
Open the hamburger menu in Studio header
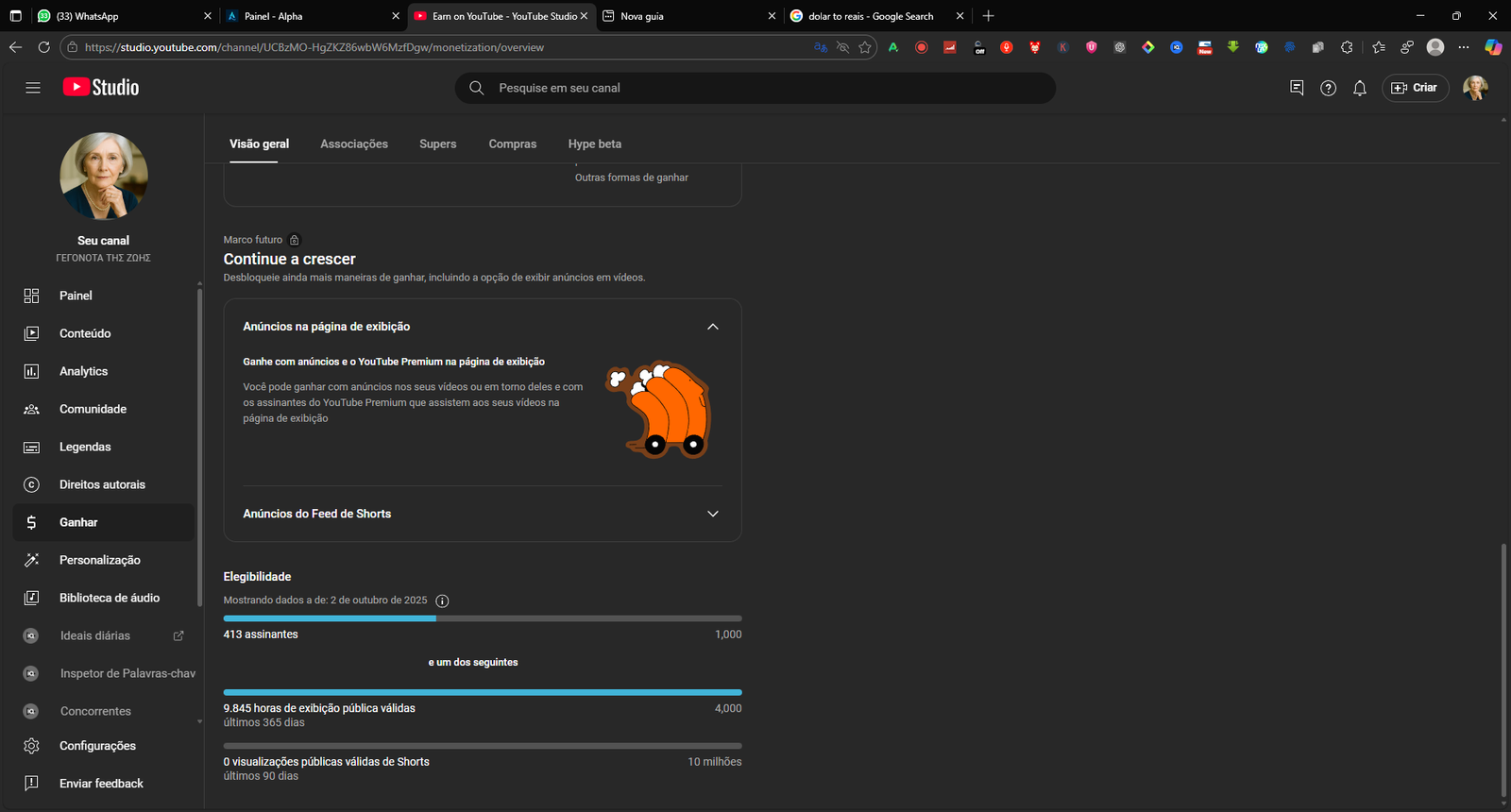(x=33, y=88)
